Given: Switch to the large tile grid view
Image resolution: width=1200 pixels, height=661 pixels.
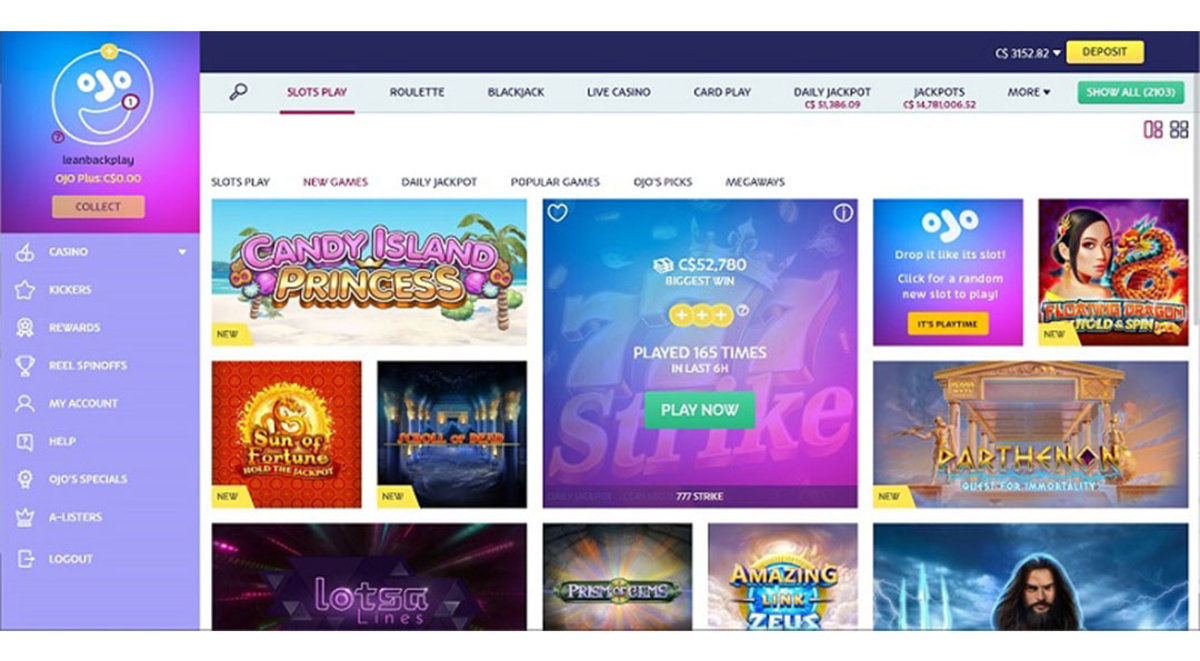Looking at the screenshot, I should [x=1153, y=129].
